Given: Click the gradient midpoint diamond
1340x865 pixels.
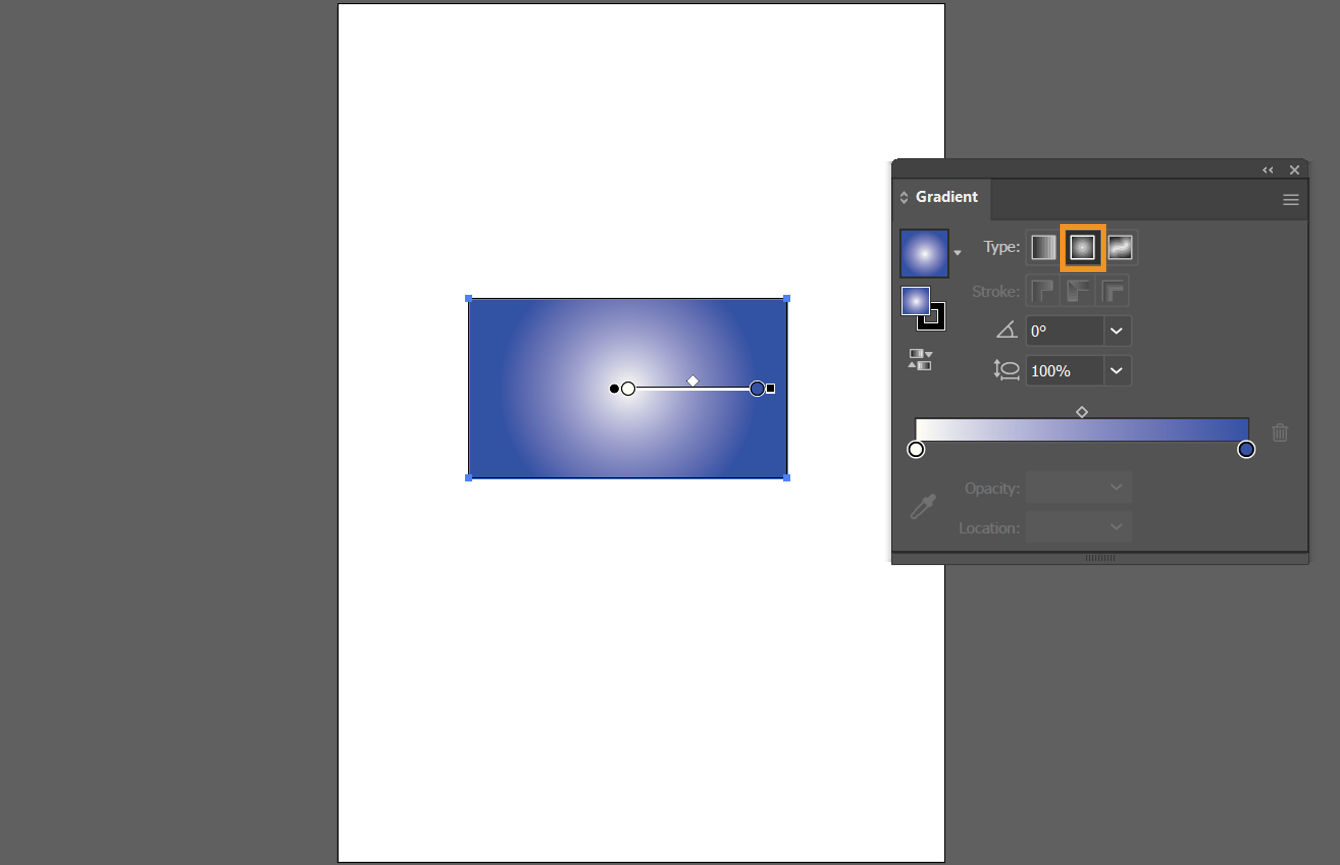Looking at the screenshot, I should click(1081, 411).
